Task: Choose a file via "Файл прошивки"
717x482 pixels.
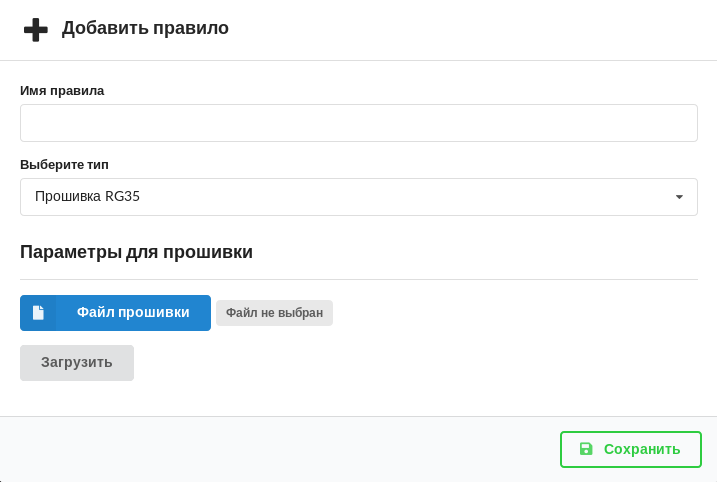Action: 115,313
